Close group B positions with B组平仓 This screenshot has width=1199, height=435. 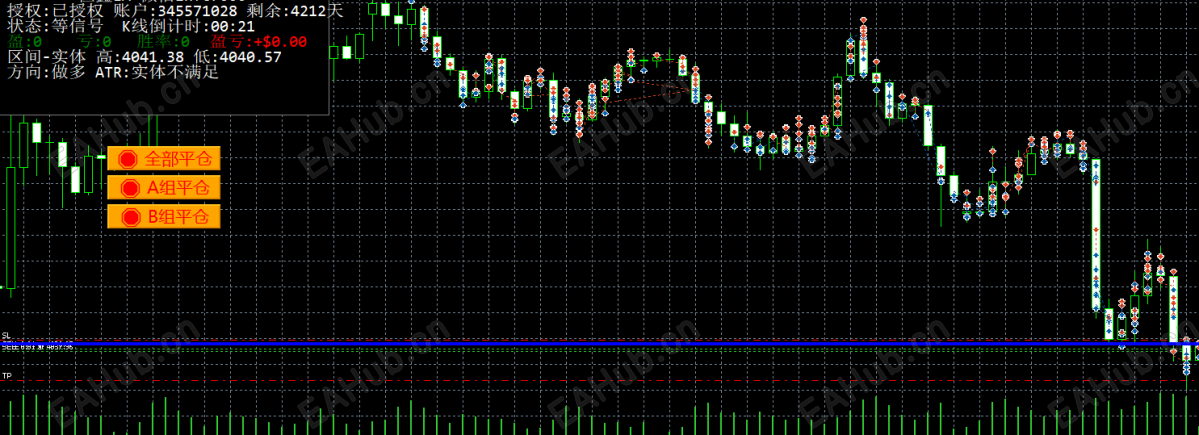pos(164,216)
